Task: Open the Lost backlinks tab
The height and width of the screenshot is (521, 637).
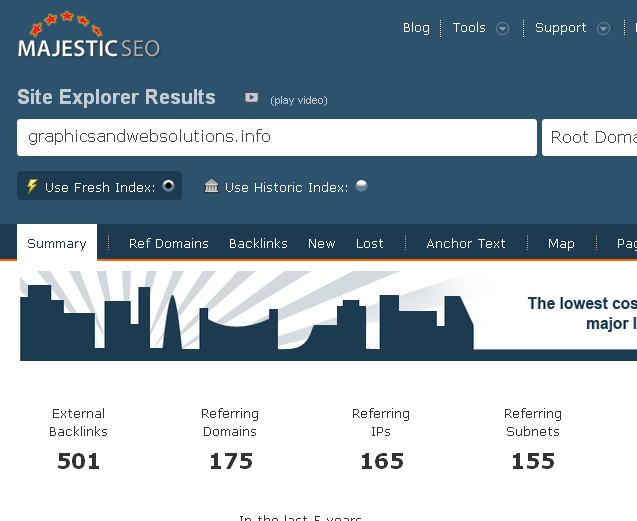Action: 370,243
